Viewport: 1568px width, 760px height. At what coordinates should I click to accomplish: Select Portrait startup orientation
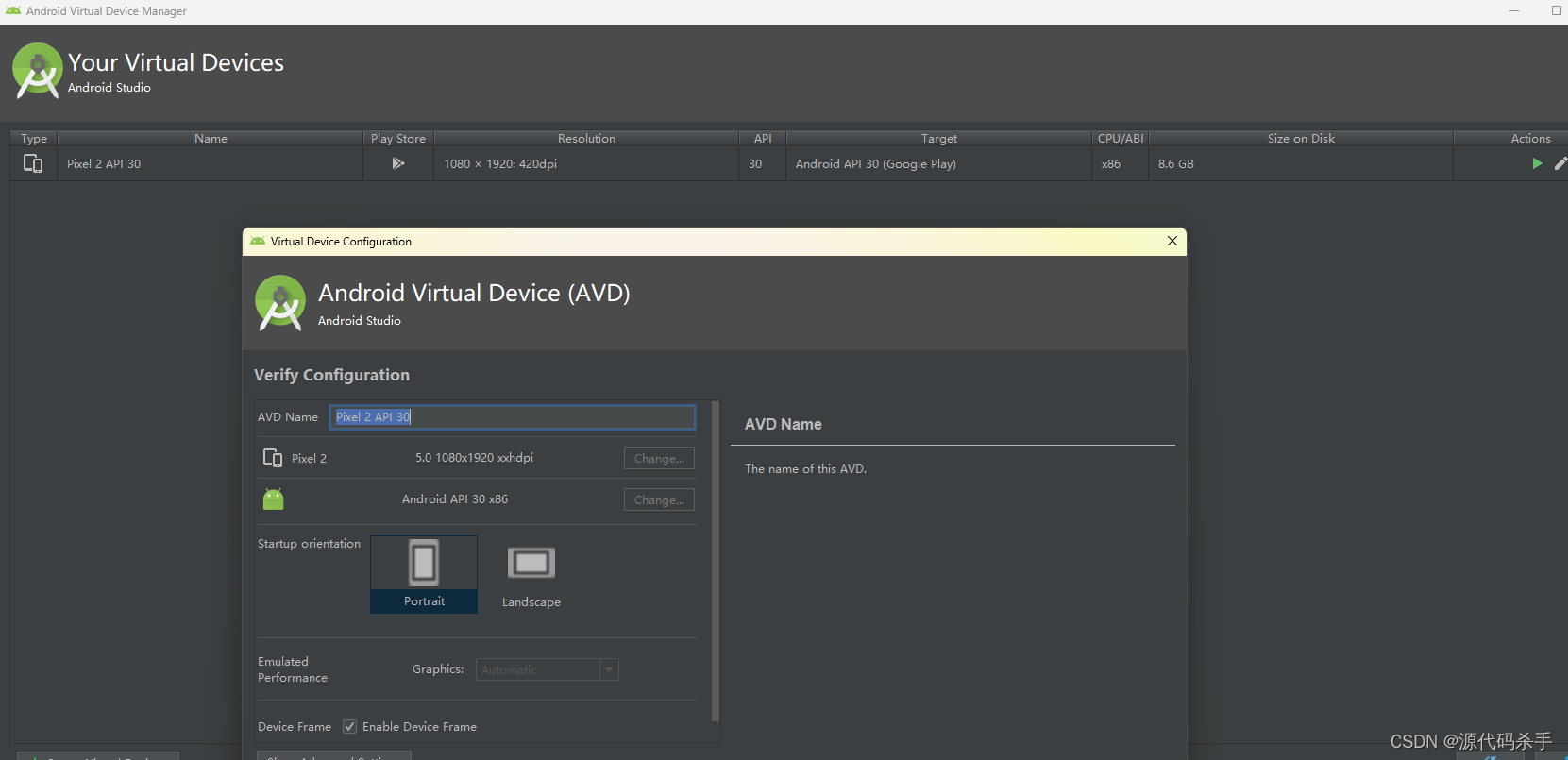pos(424,574)
